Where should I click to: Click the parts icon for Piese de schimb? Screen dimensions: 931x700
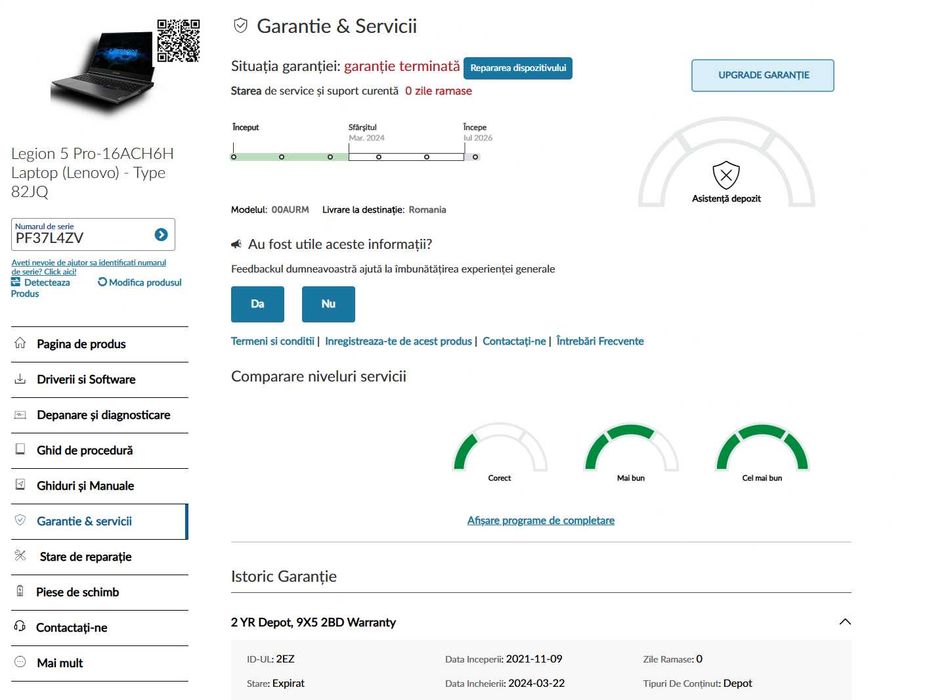coord(20,591)
